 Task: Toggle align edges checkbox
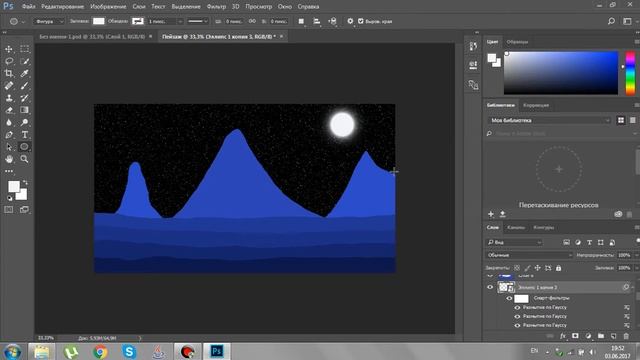361,21
